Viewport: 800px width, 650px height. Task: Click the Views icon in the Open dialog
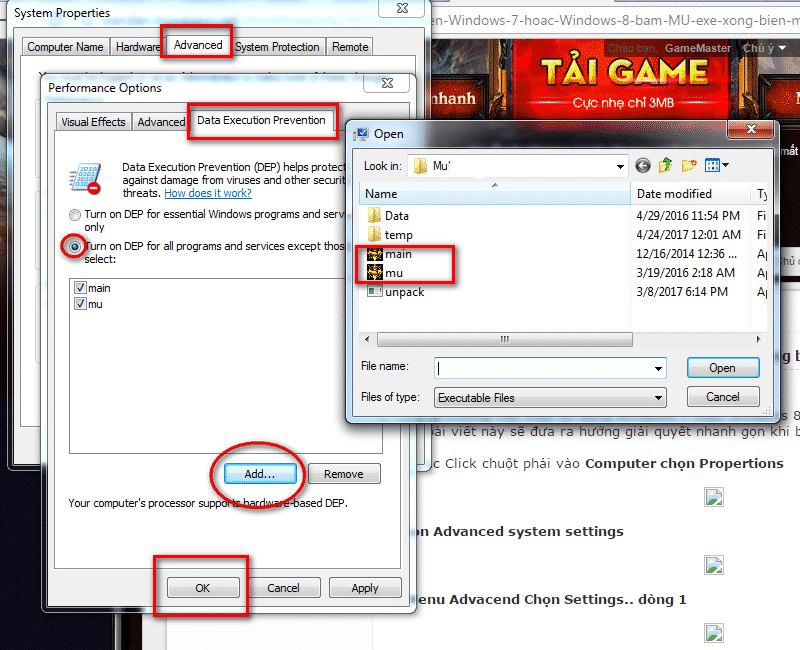711,165
